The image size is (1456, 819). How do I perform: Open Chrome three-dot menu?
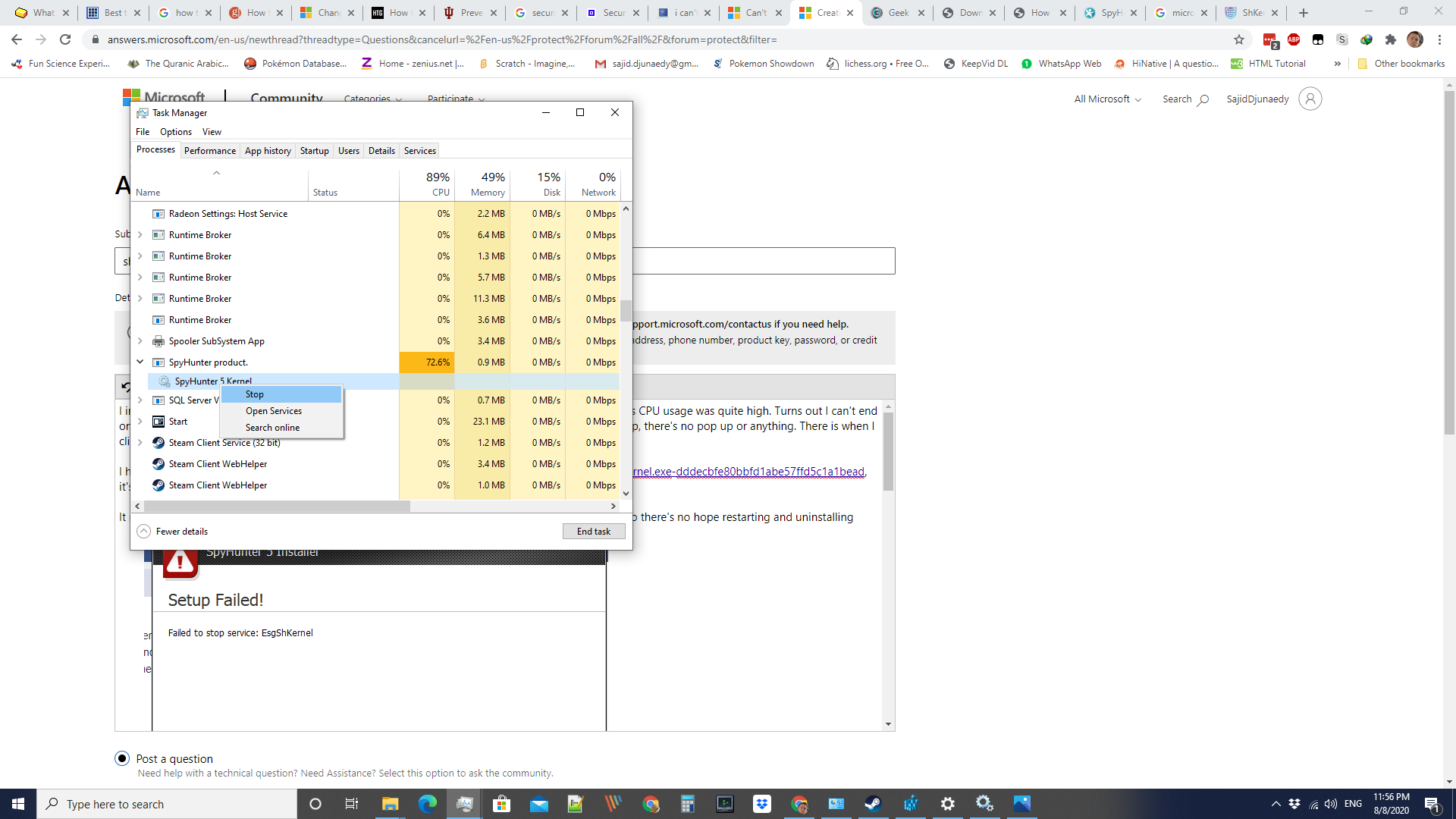coord(1439,39)
